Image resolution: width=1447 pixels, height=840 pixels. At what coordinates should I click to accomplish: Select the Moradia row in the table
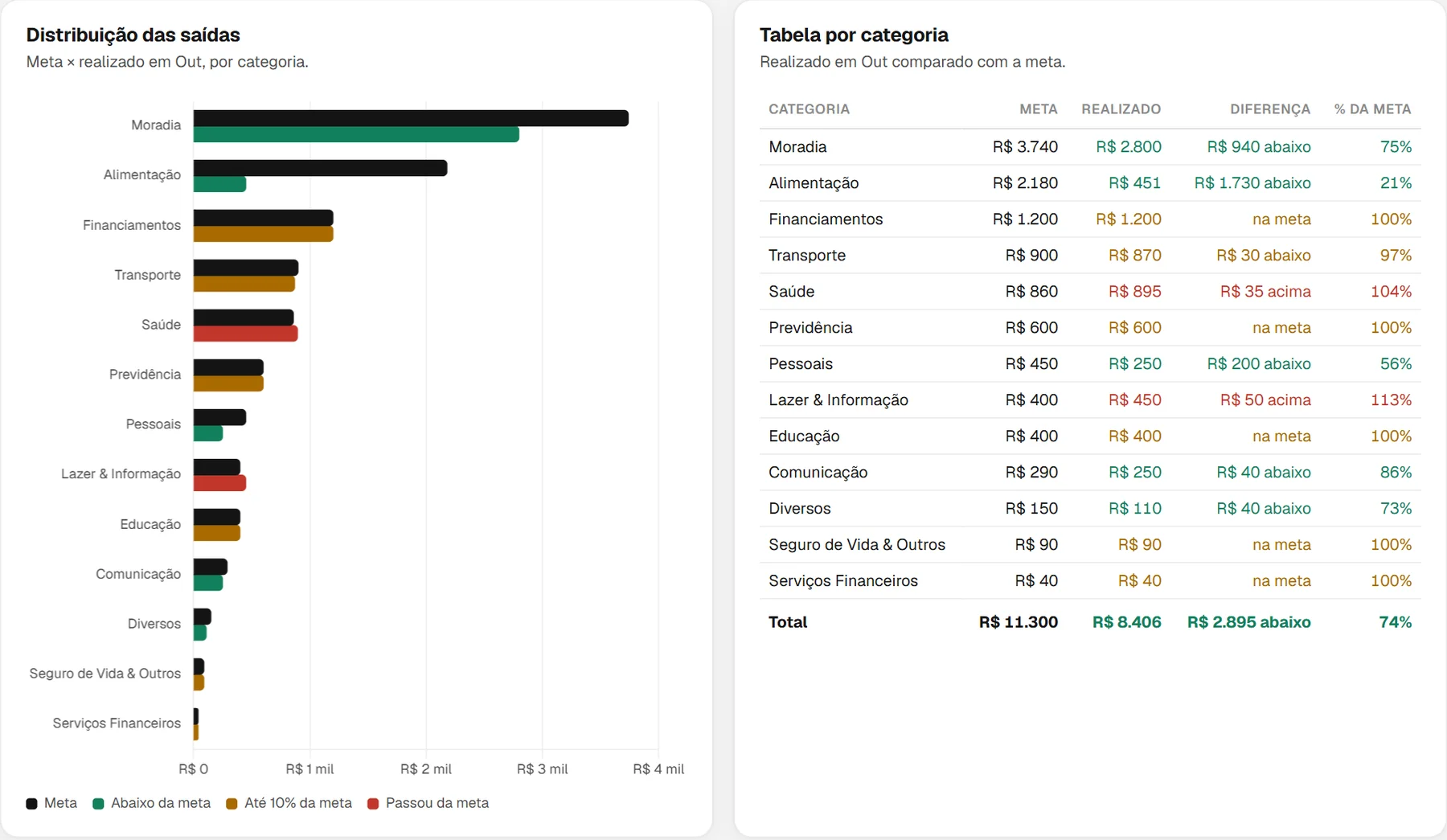tap(1090, 147)
